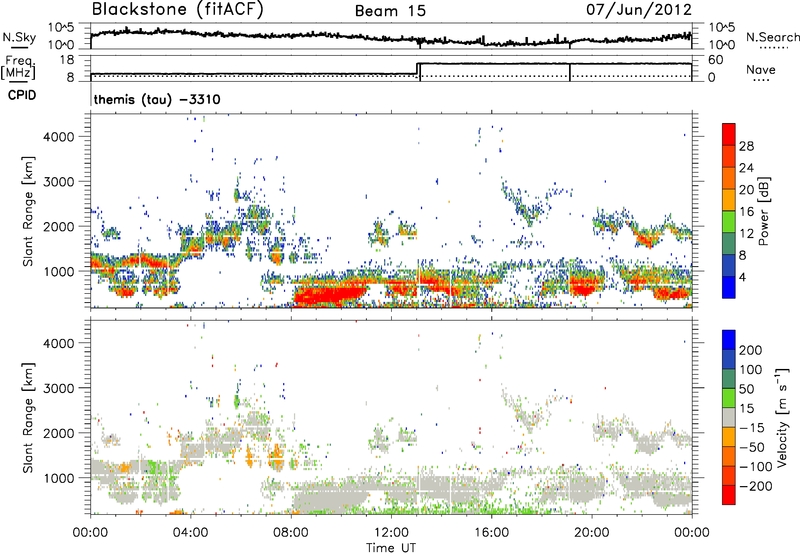Click the '28' tick on the power scale
Screen dimensions: 800x554
(746, 146)
